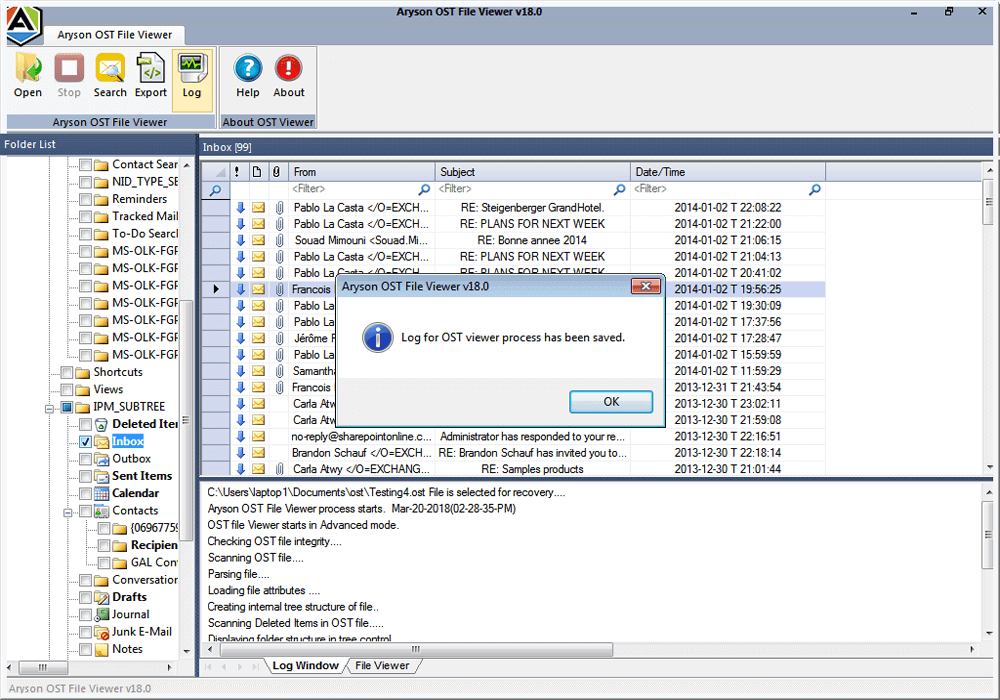Click the folder list scroll-down arrow

(186, 652)
